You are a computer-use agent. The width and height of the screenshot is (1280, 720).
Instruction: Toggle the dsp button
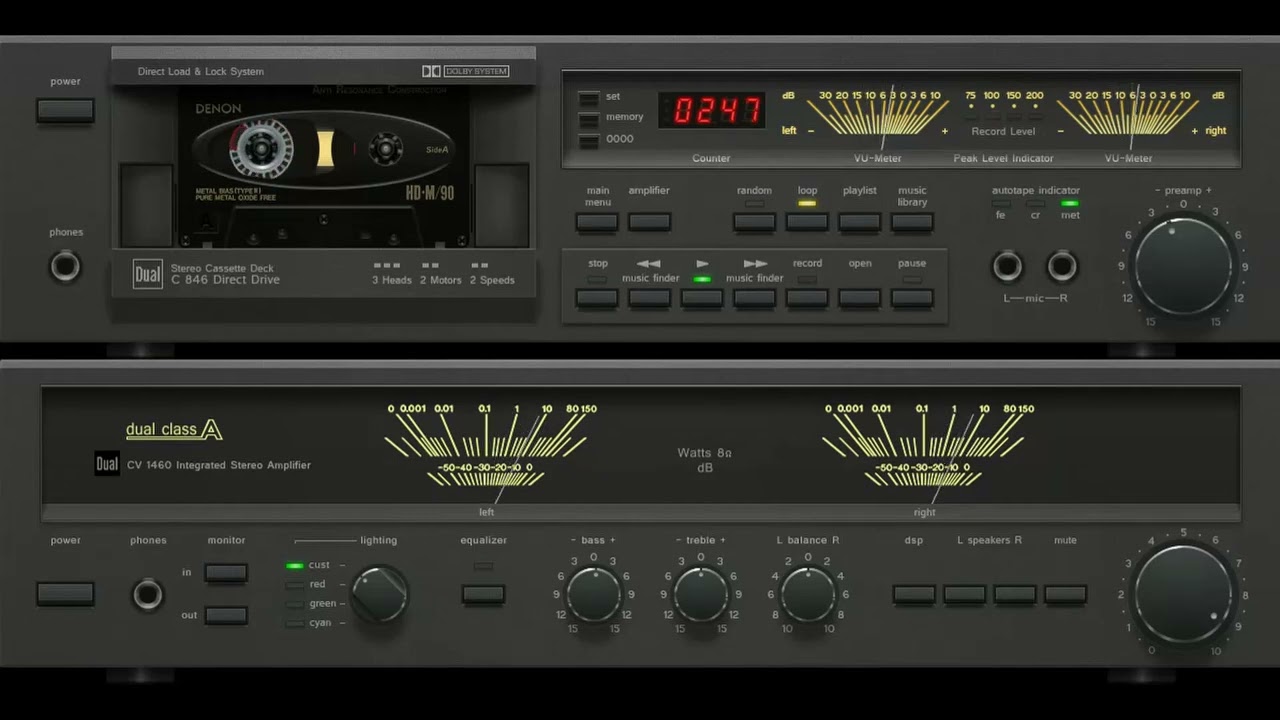coord(914,594)
